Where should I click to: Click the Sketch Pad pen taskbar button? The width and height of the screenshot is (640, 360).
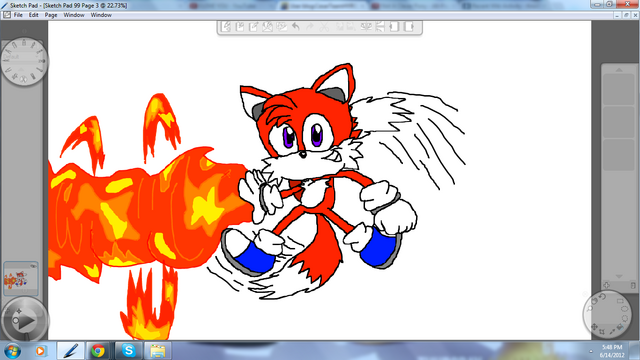pyautogui.click(x=71, y=351)
